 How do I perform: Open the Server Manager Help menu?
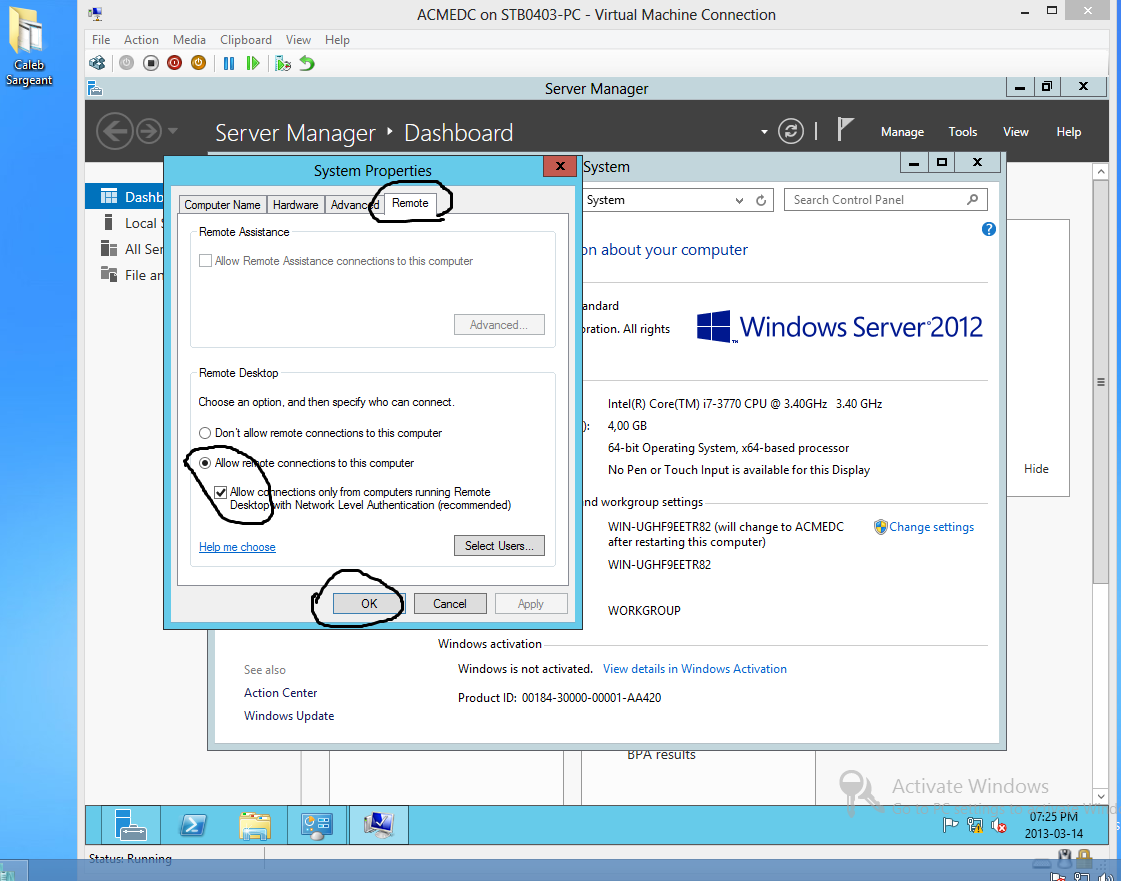[x=1069, y=132]
